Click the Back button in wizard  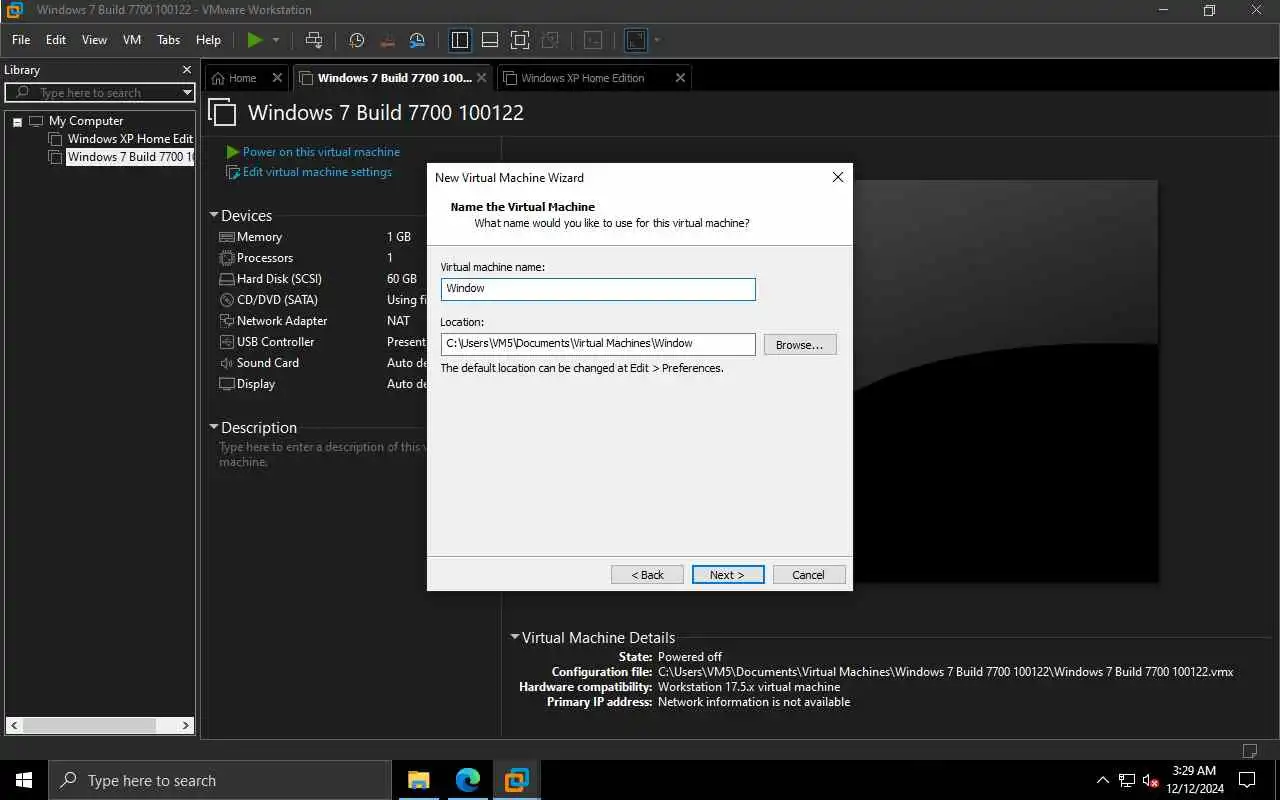click(x=647, y=575)
